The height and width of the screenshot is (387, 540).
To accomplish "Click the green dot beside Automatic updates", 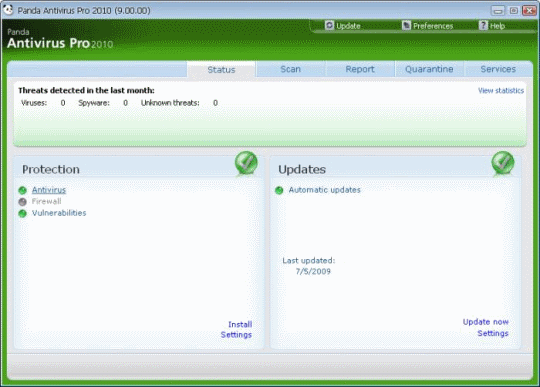I will pos(279,190).
